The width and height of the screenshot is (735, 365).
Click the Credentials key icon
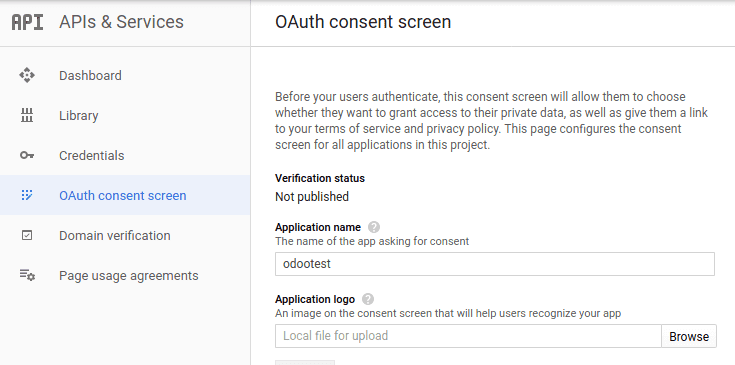[x=27, y=155]
